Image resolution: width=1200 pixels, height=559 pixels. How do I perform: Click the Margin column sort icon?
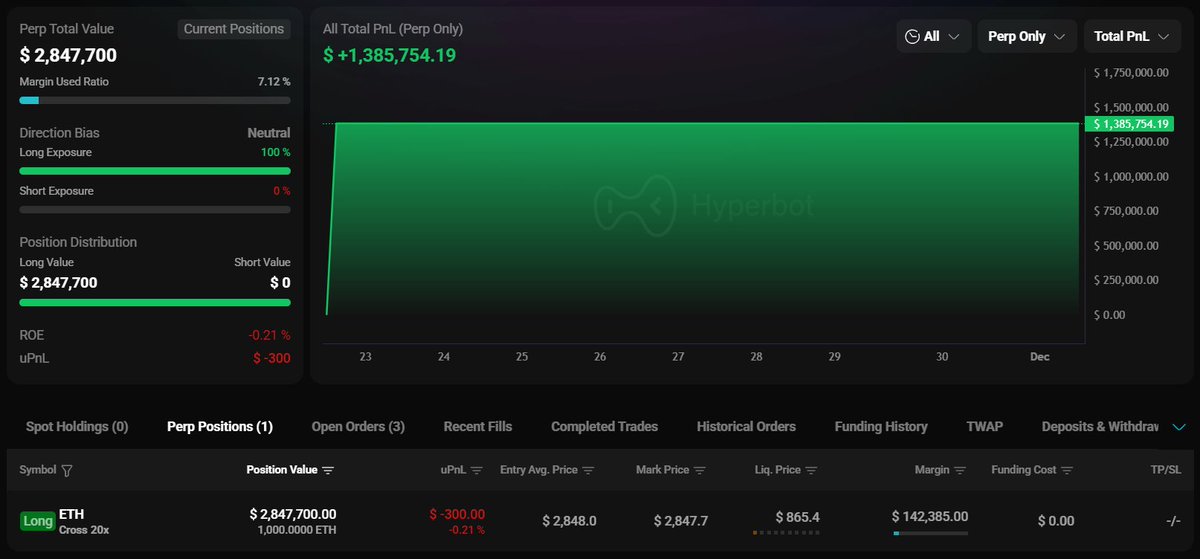[960, 470]
